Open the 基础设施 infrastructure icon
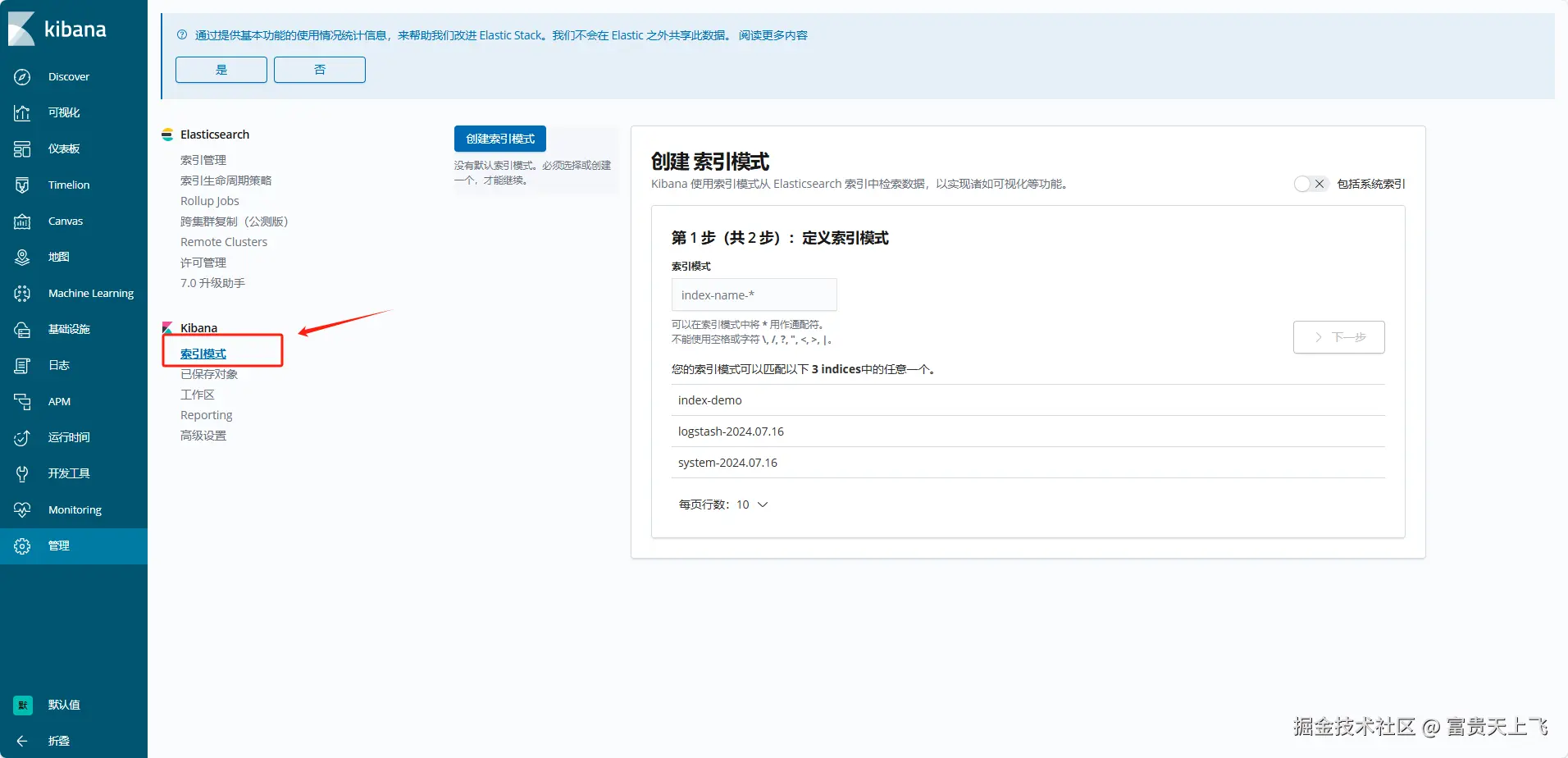 click(22, 329)
